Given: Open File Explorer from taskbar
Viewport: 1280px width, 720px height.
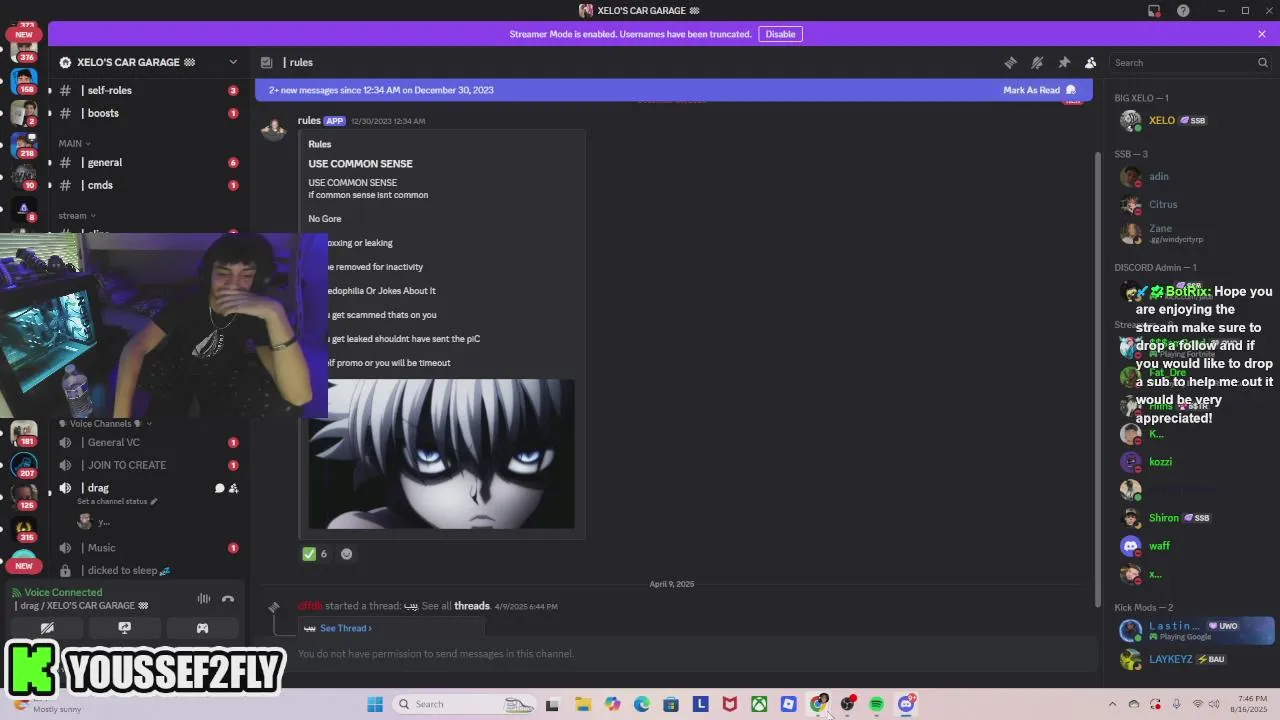Looking at the screenshot, I should click(x=583, y=704).
